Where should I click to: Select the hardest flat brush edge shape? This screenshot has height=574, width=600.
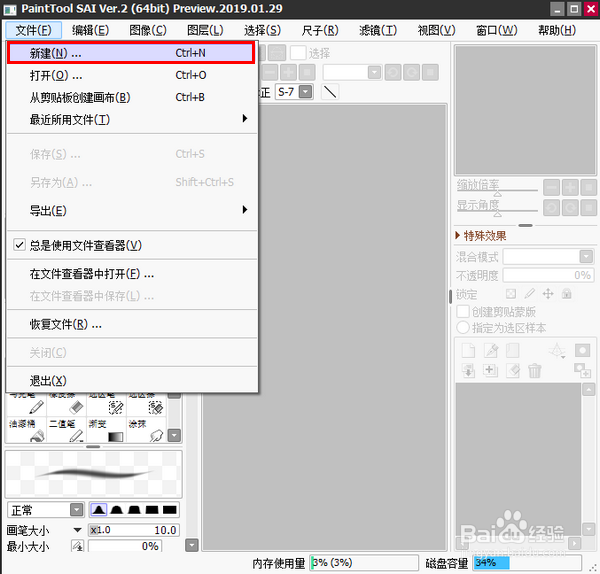pyautogui.click(x=170, y=510)
